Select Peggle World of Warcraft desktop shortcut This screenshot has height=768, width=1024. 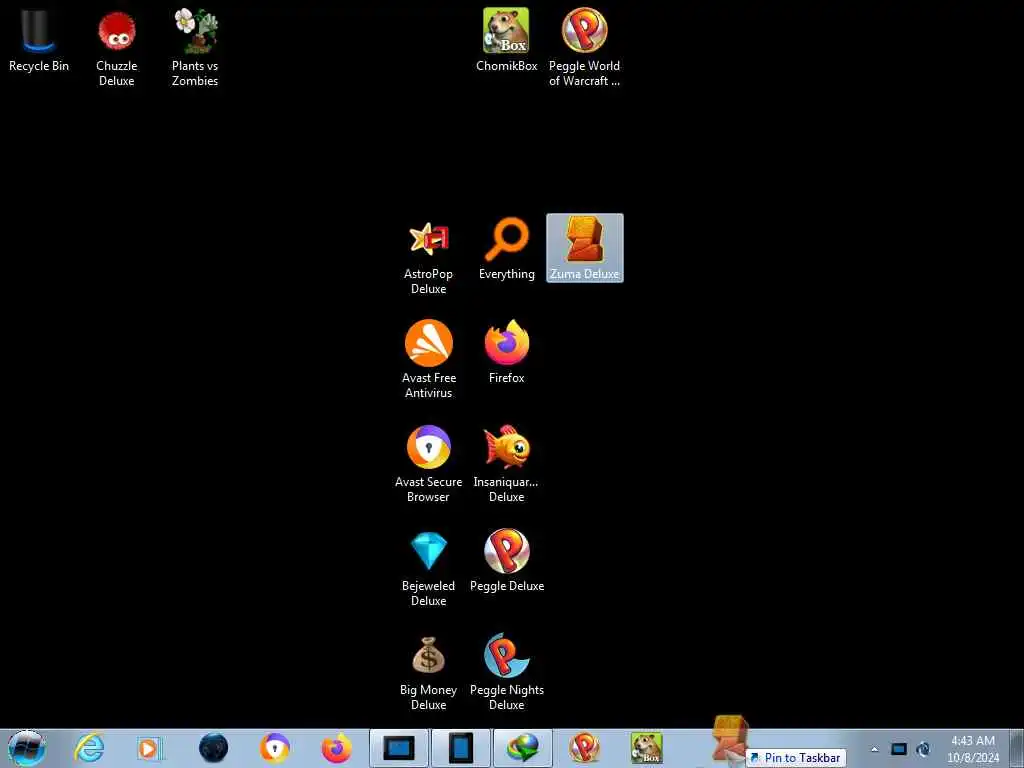tap(584, 48)
